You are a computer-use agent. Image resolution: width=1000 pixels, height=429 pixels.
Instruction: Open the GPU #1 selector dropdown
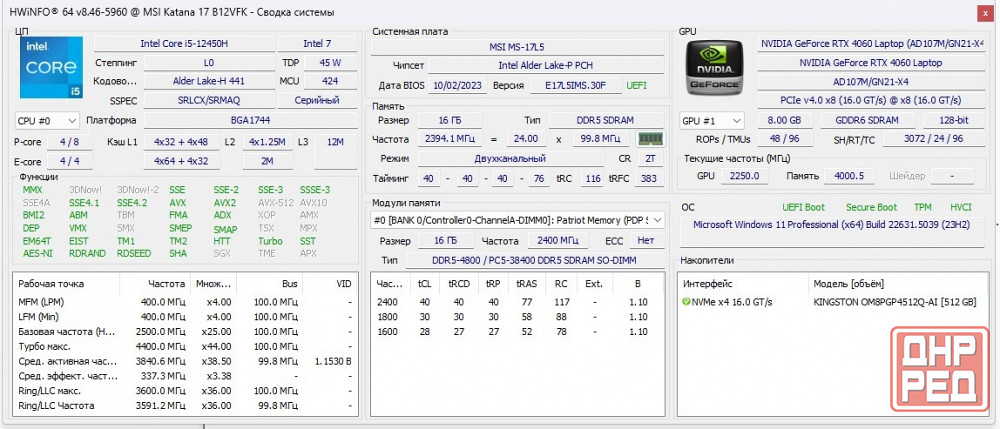(712, 120)
